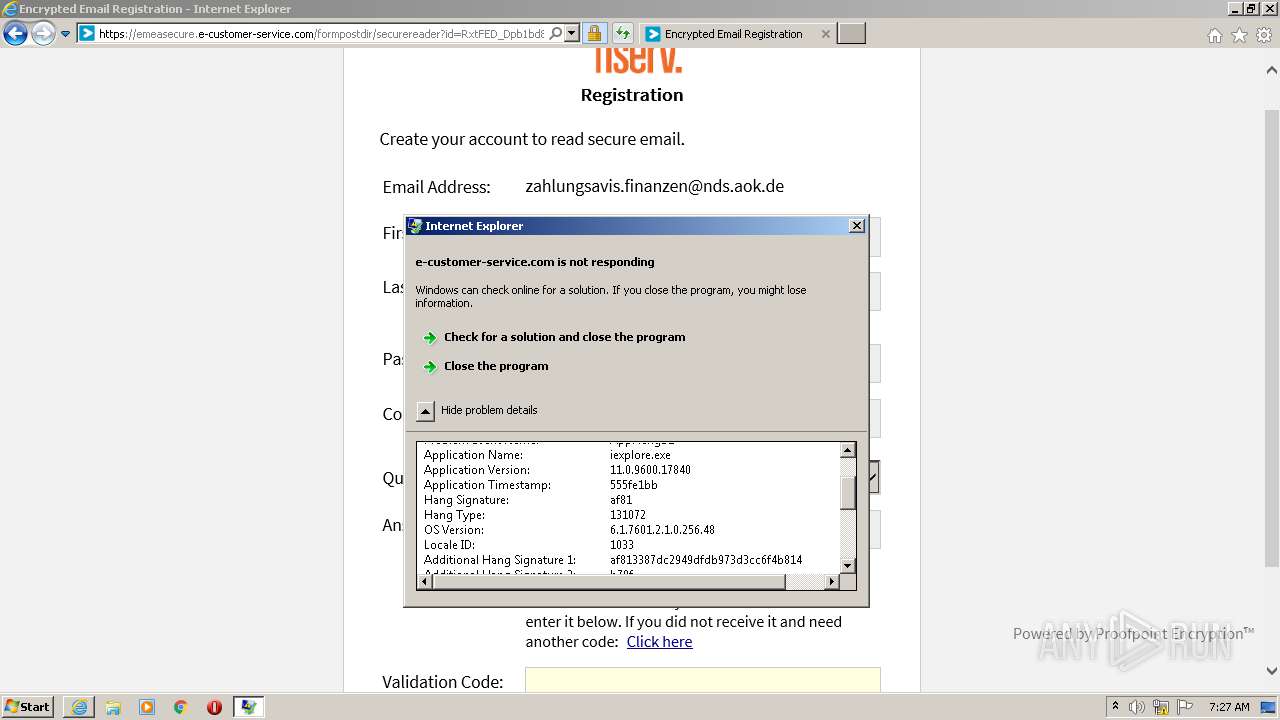1280x720 pixels.
Task: Go back with the browser Back button
Action: click(15, 34)
